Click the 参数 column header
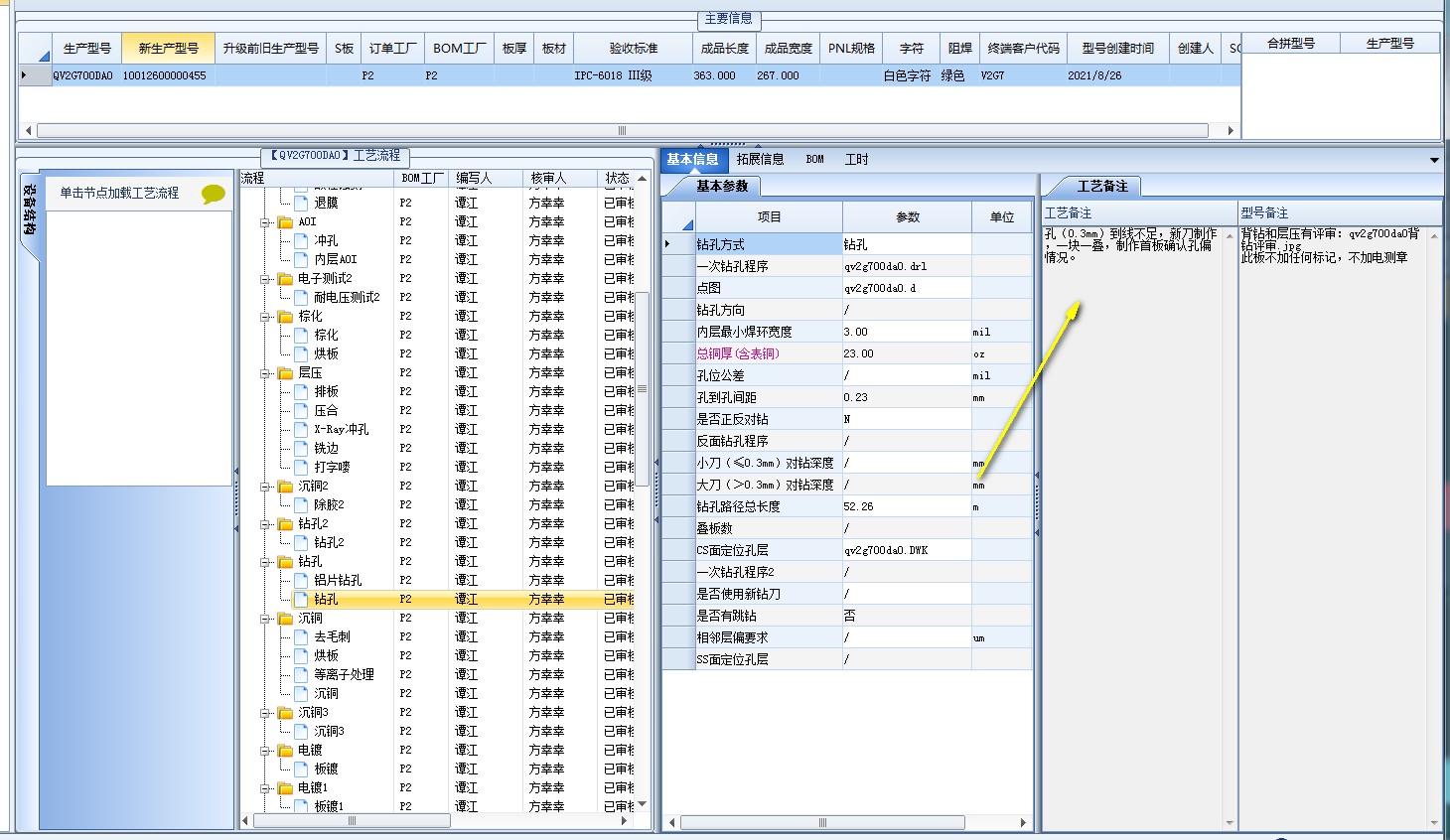 908,216
